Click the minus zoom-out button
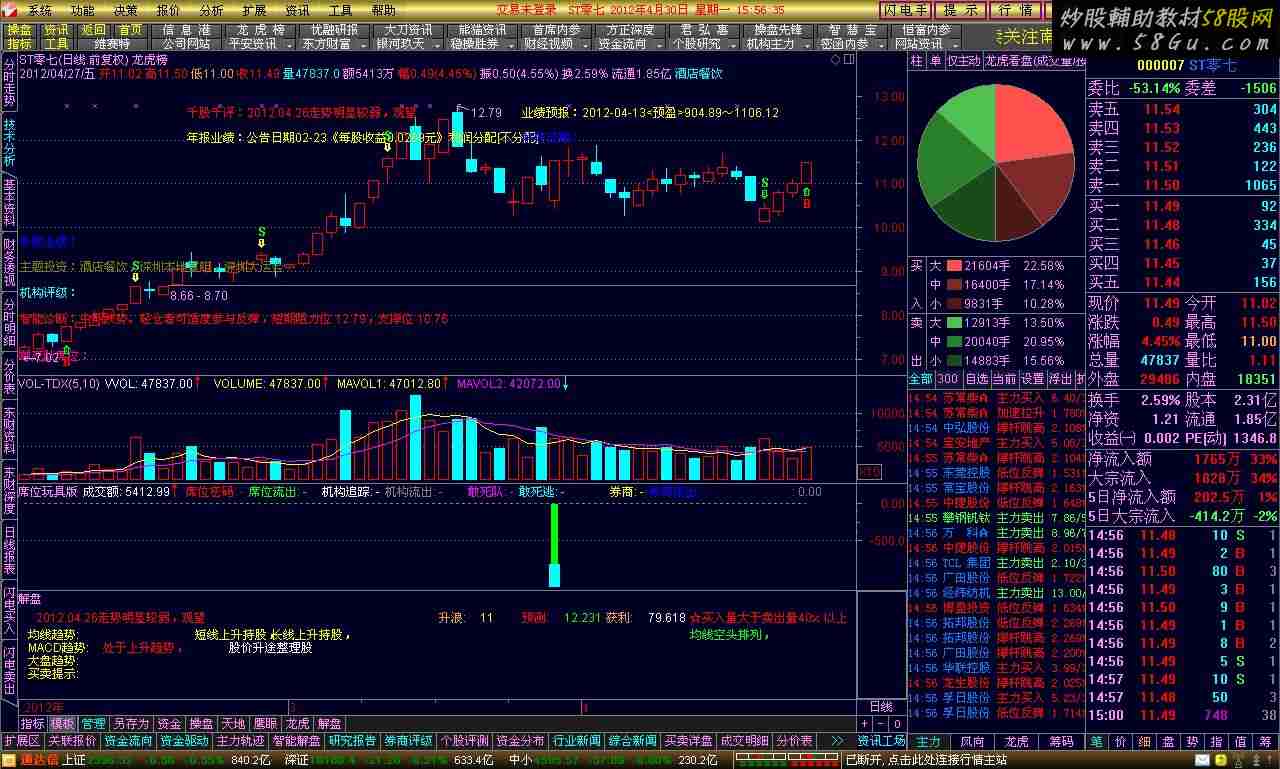This screenshot has width=1280, height=769. 880,723
